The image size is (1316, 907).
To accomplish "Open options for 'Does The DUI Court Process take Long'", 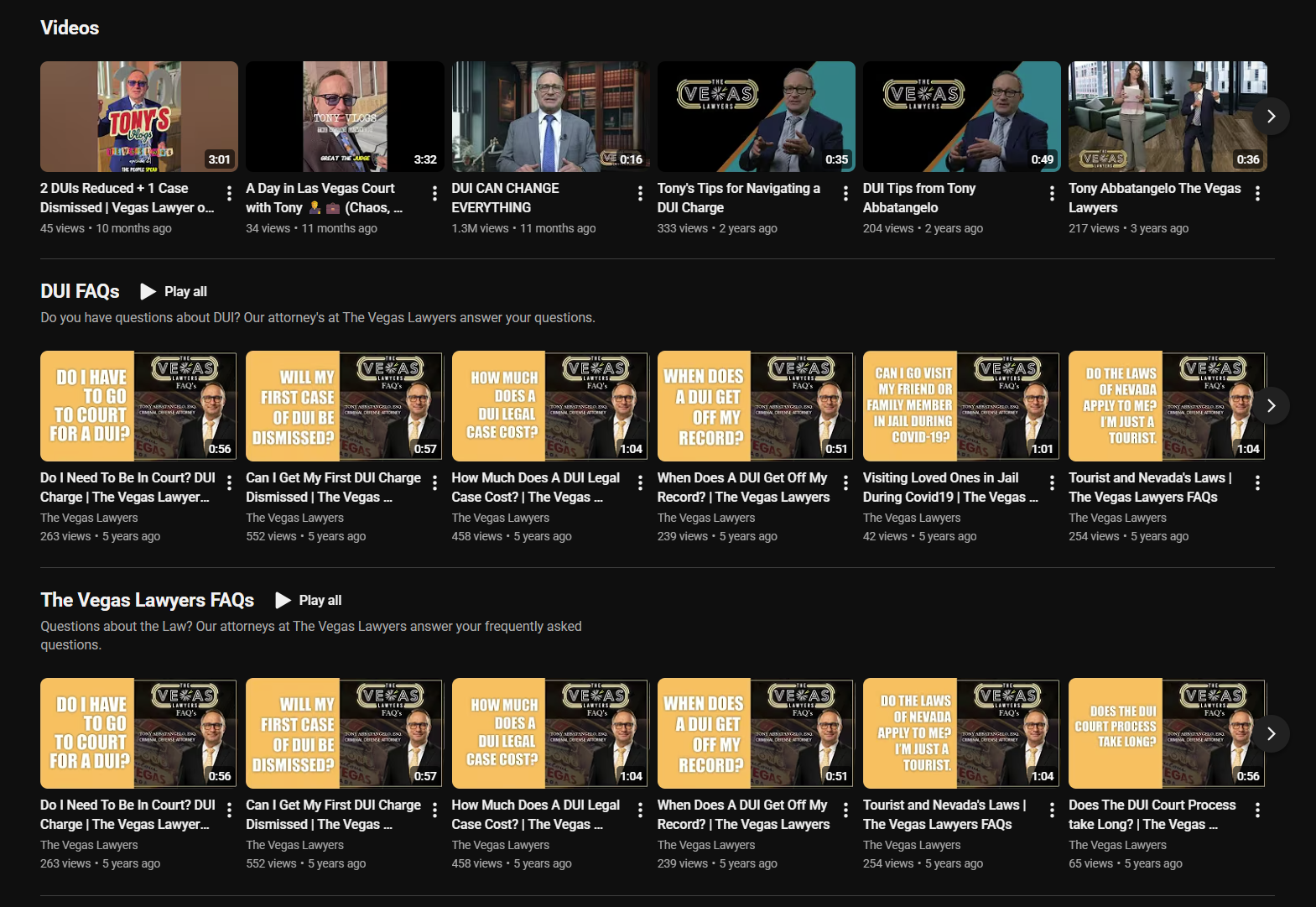I will pos(1257,811).
